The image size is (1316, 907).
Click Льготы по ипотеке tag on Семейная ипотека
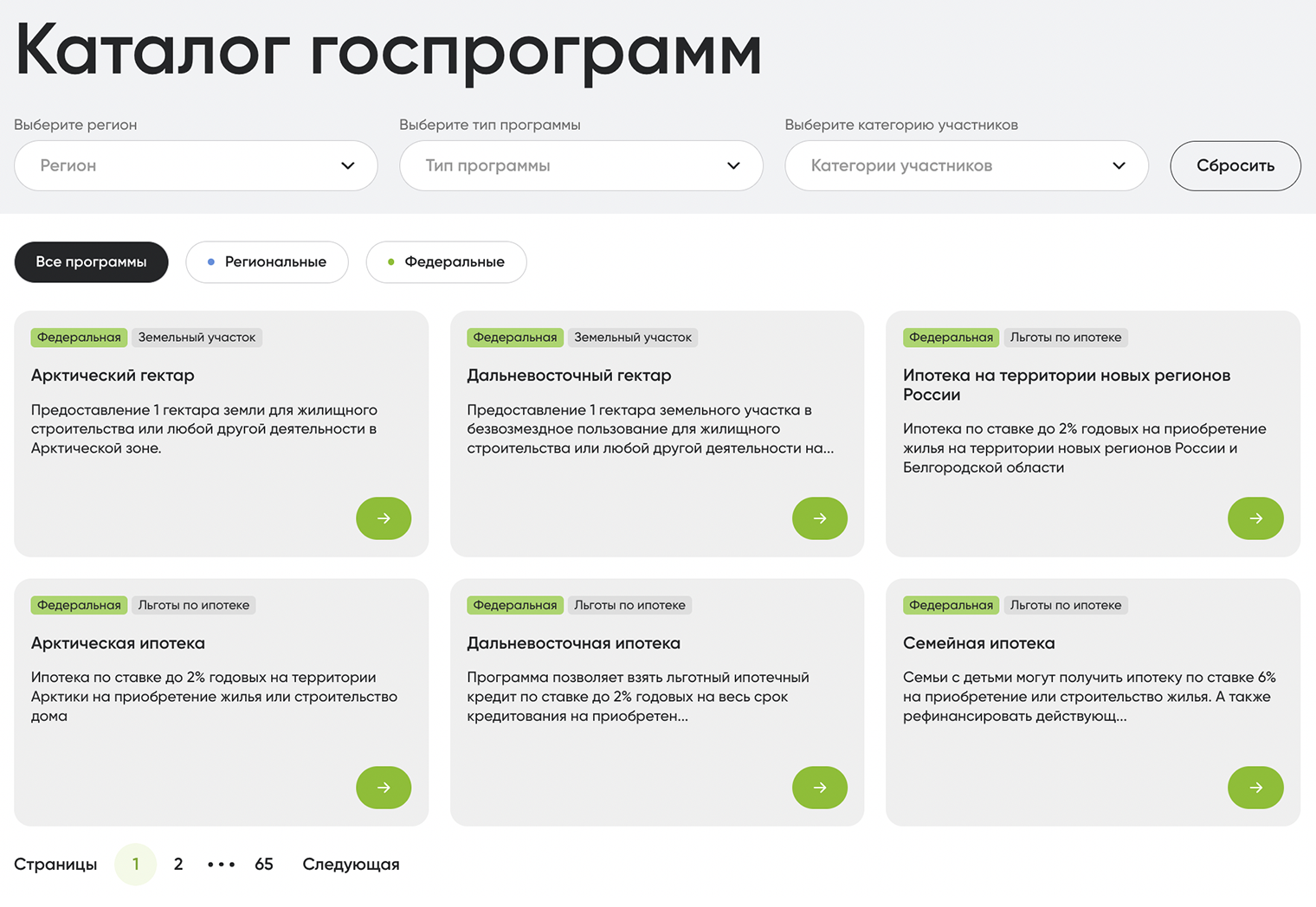1066,605
